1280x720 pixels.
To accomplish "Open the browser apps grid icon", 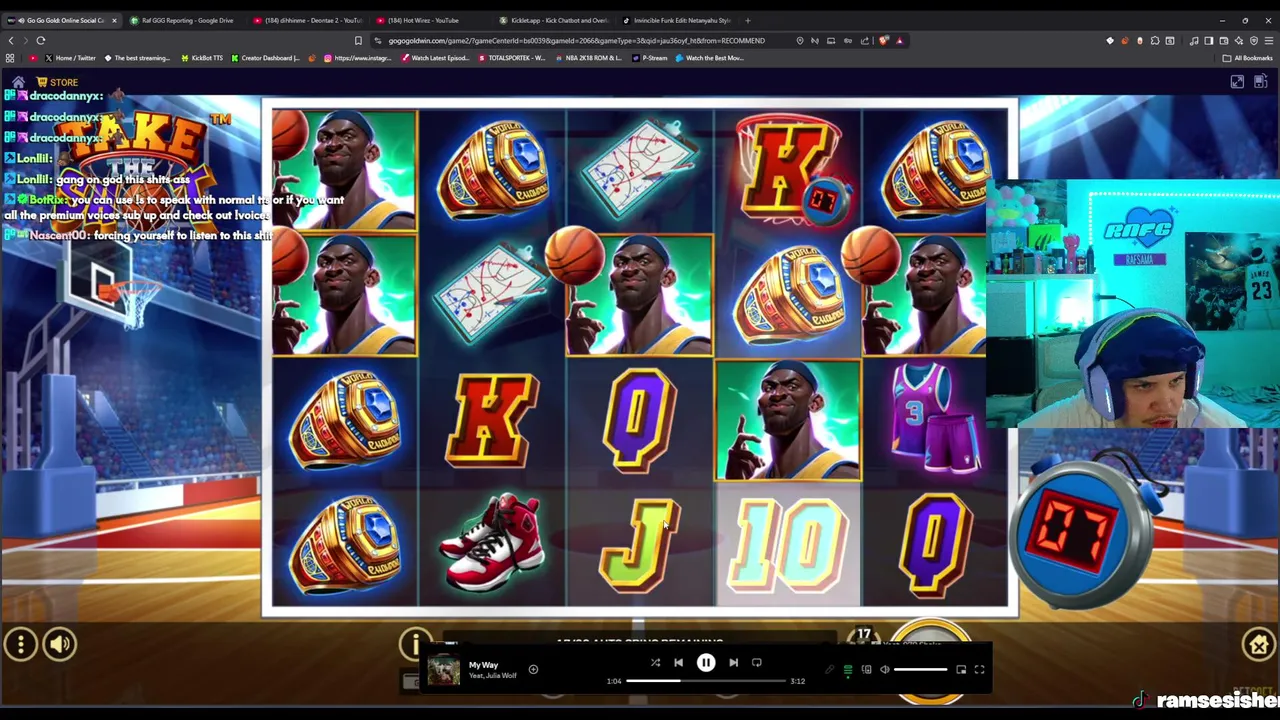I will [10, 58].
